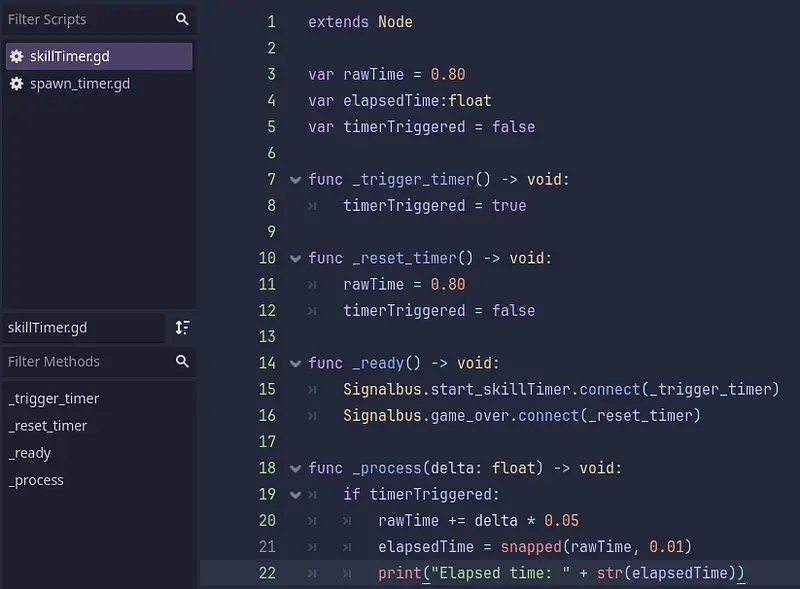The width and height of the screenshot is (800, 589).
Task: Go to the _ready method in the list
Action: [x=30, y=453]
